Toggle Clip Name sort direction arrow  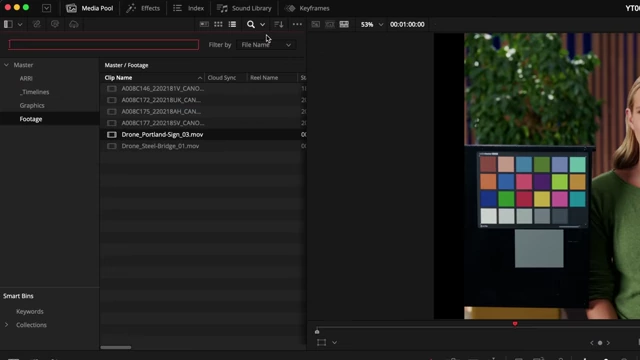(x=200, y=78)
